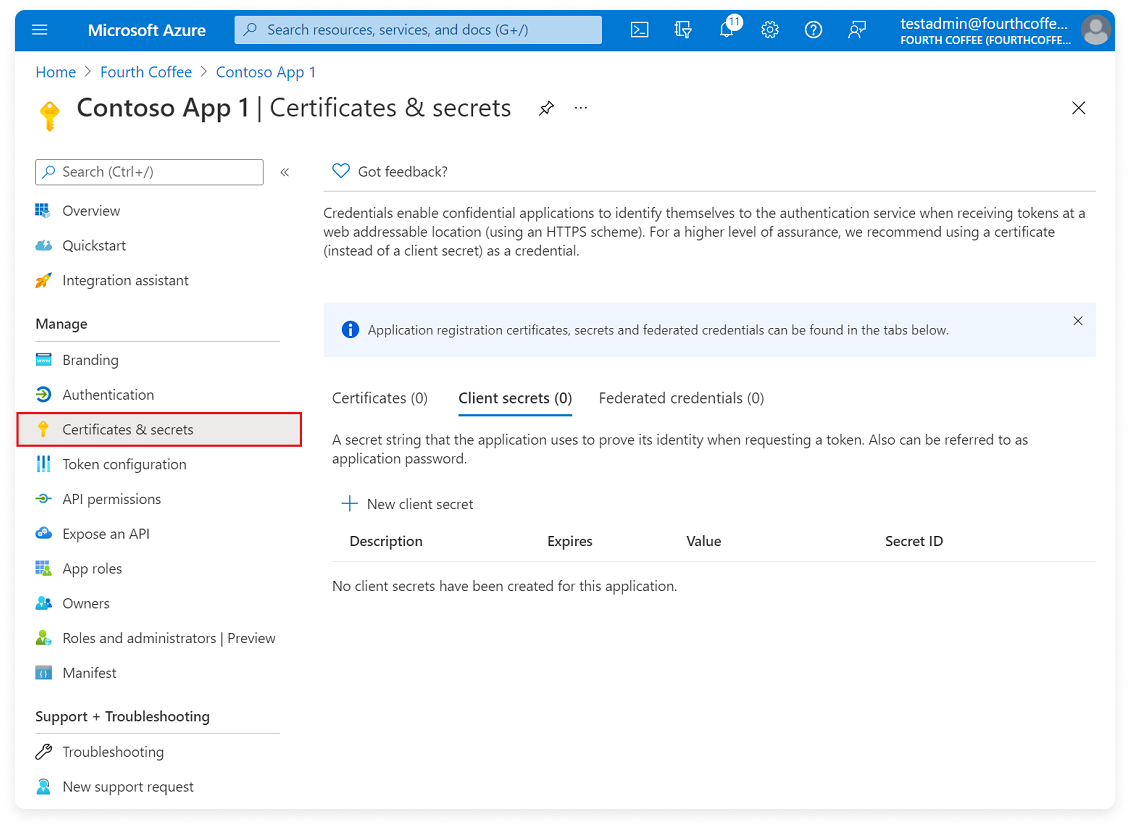Open the hamburger portal menu

point(40,30)
